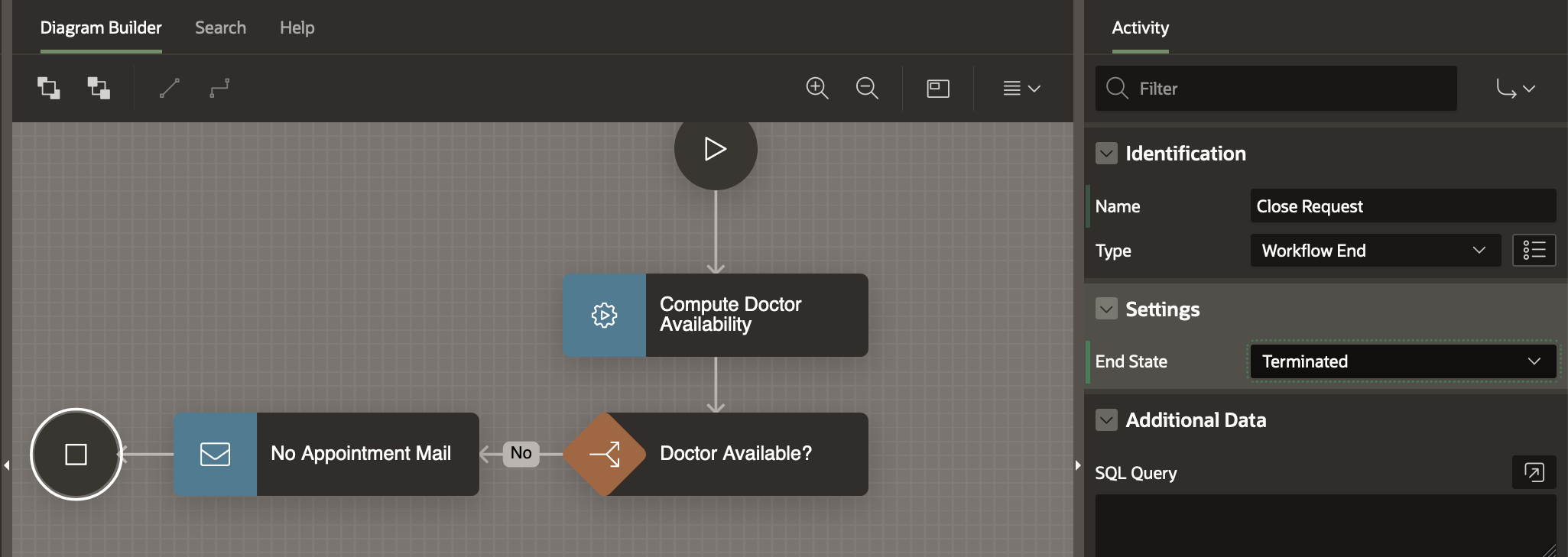Select the Compute Doctor Availability activity
The image size is (1568, 557).
(716, 315)
